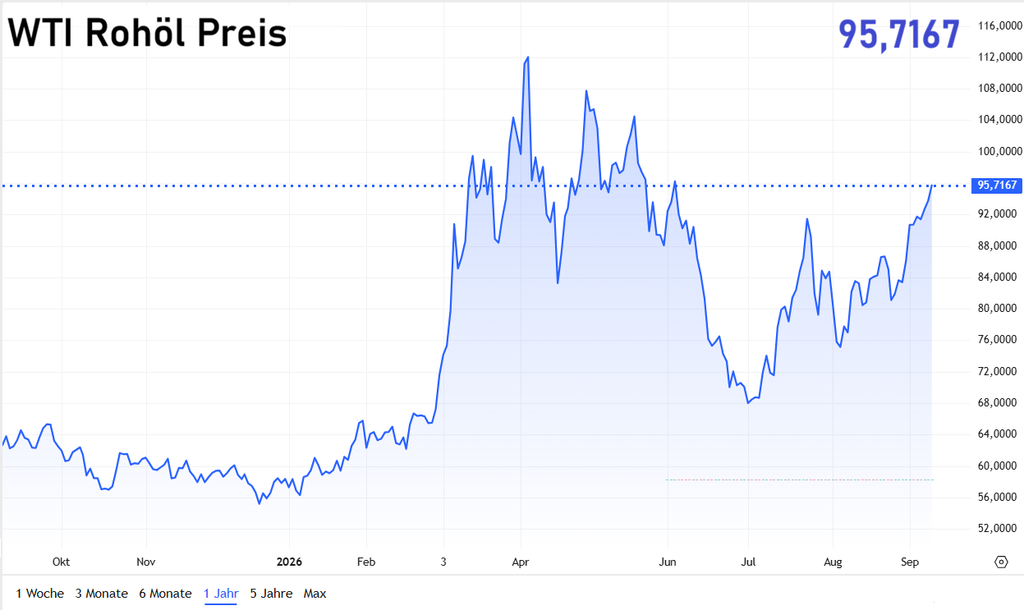Click the WTI Rohöl Preis title
Screen dimensions: 1024x610
click(147, 33)
